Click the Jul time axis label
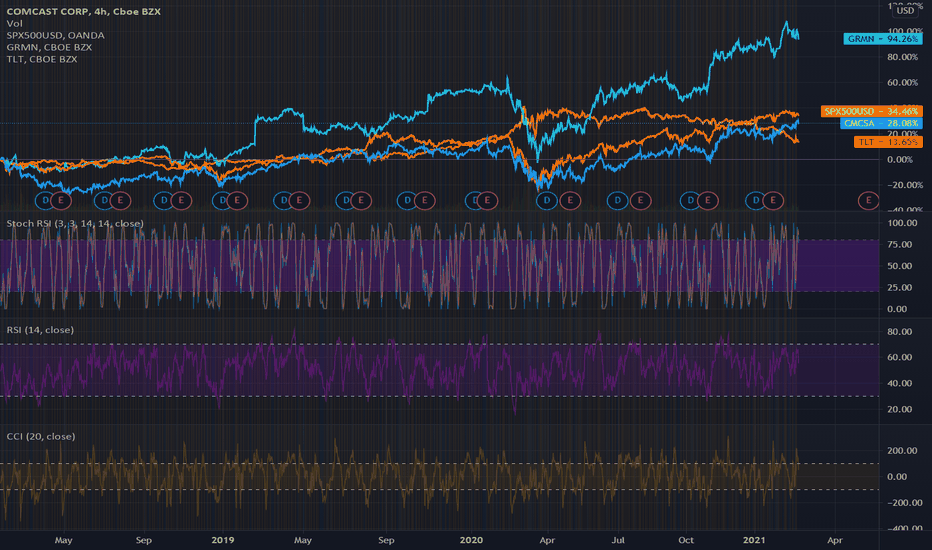932x550 pixels. click(x=618, y=540)
